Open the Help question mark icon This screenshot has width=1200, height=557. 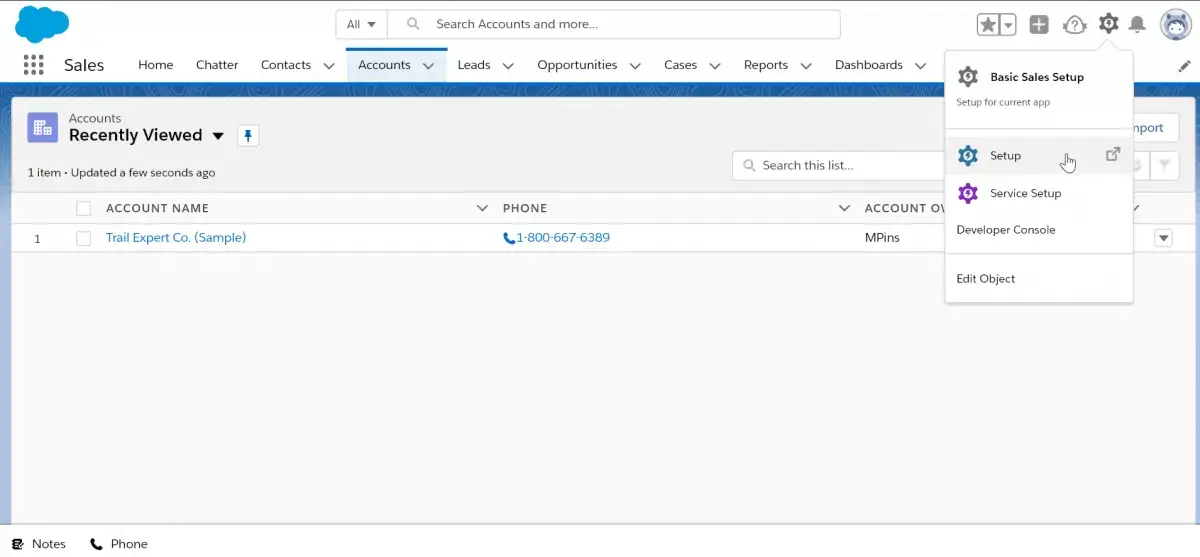point(1074,25)
